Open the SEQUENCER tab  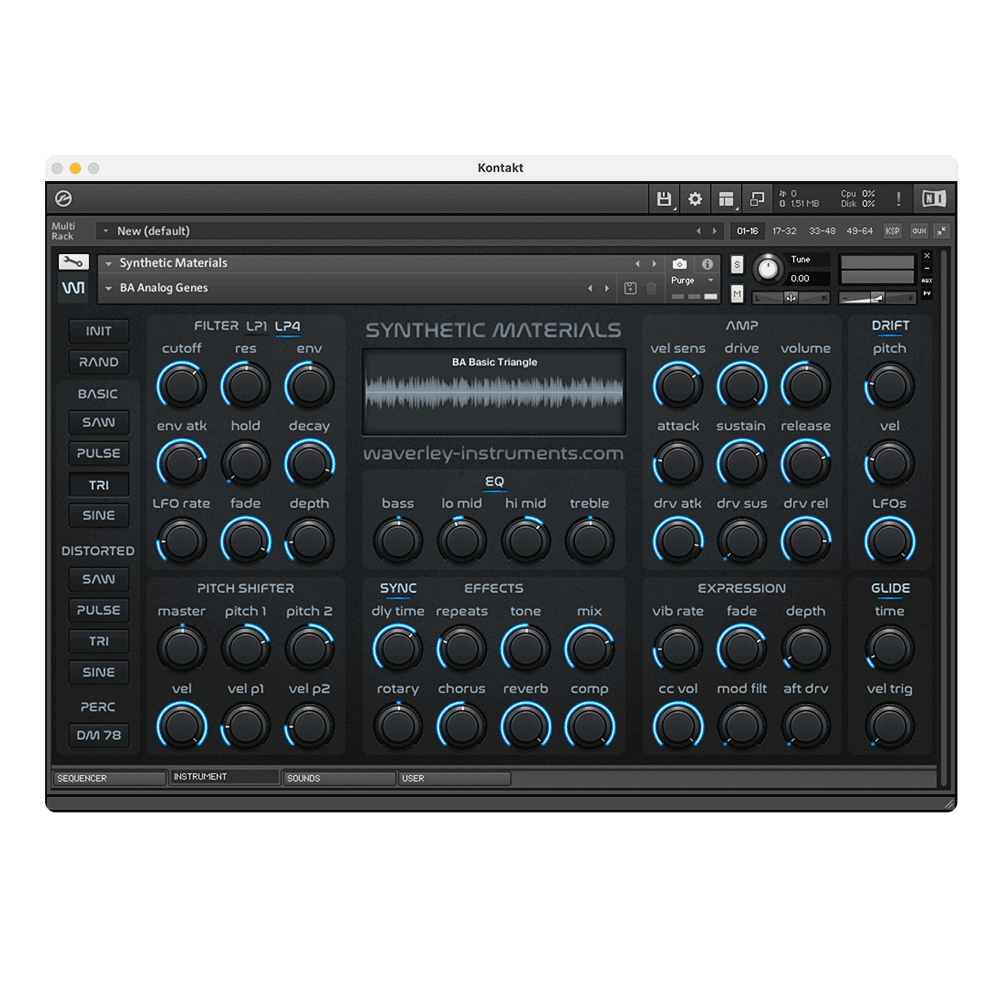[108, 778]
